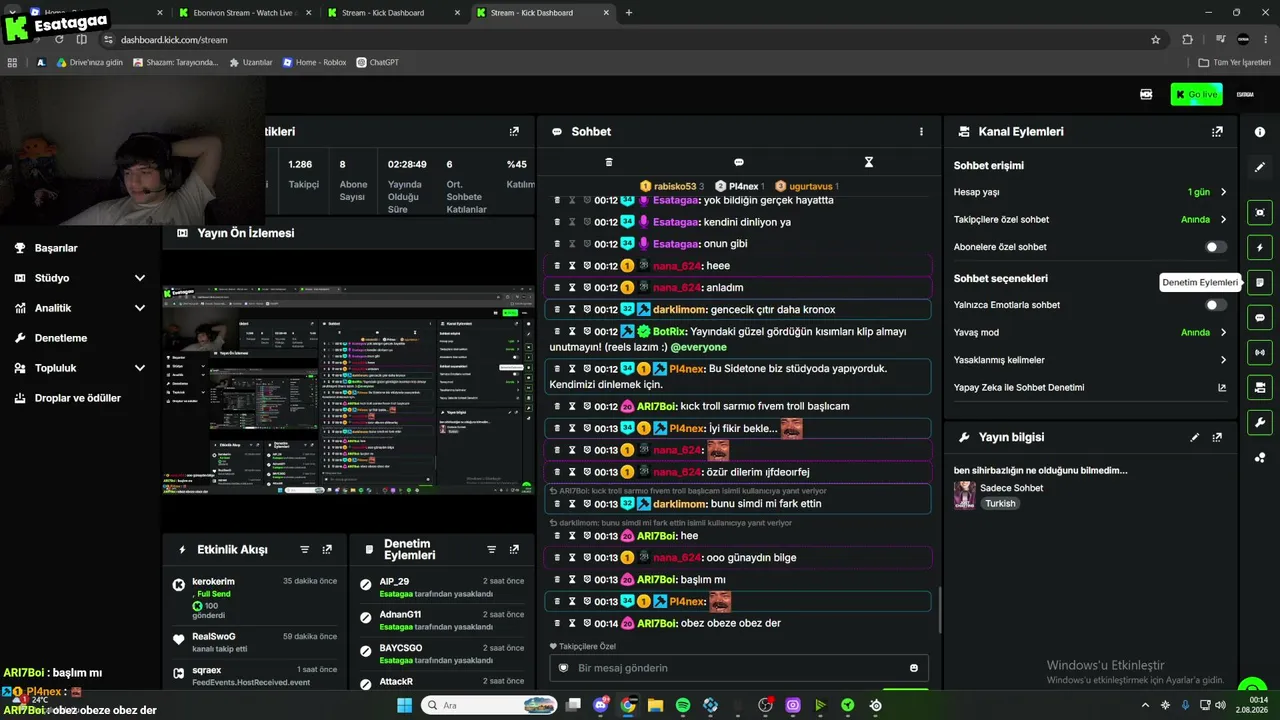Viewport: 1280px width, 720px height.
Task: Open Yapay Zeka ile Sohbet Denetimi link
Action: [x=1221, y=387]
